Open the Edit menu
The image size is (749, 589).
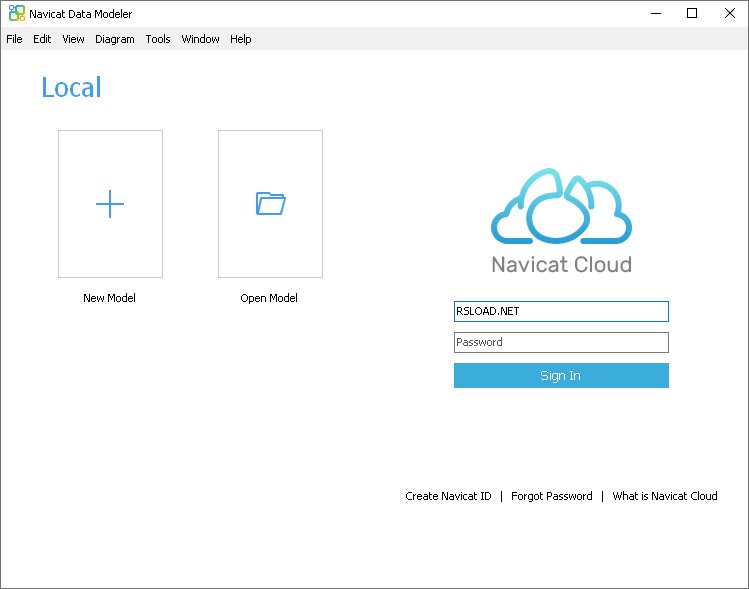(42, 39)
